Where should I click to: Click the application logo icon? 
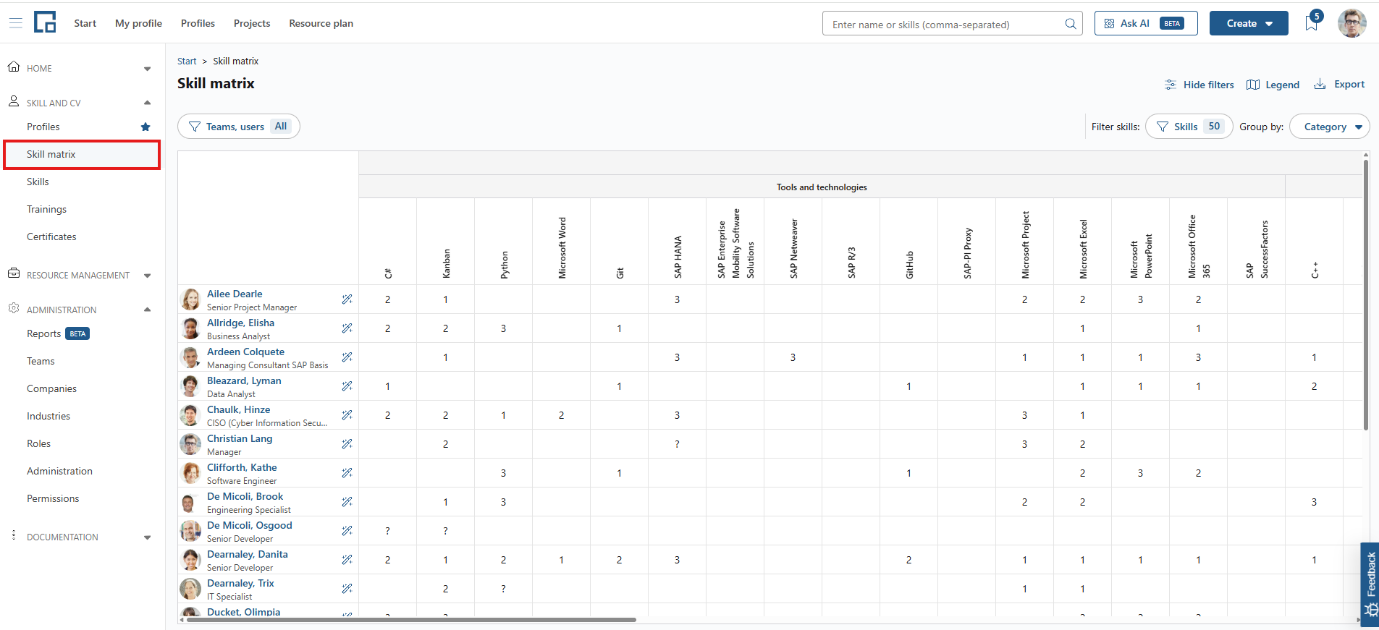coord(45,23)
